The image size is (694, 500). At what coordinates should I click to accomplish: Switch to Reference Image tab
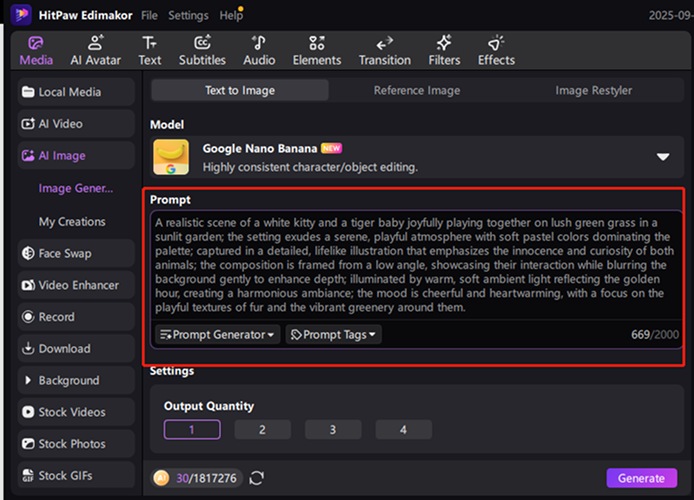pos(417,90)
